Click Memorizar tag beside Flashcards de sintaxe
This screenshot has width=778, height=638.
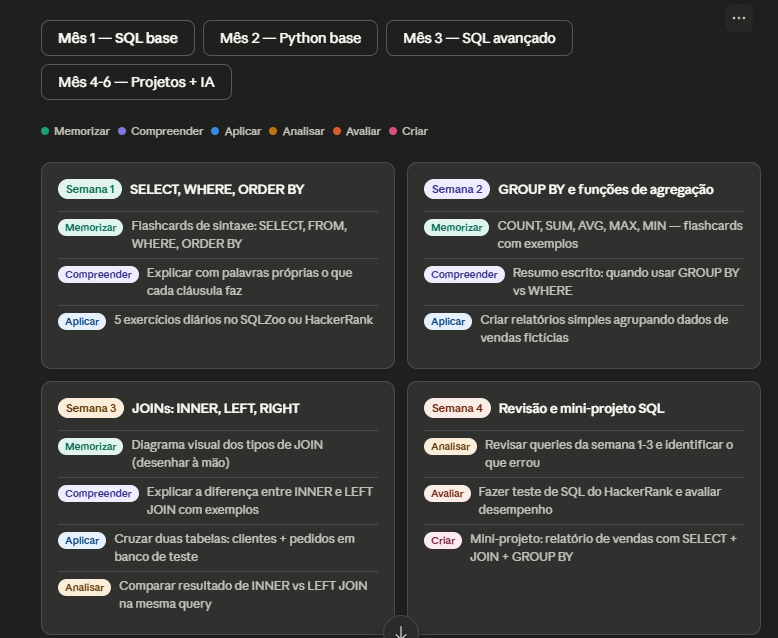90,228
